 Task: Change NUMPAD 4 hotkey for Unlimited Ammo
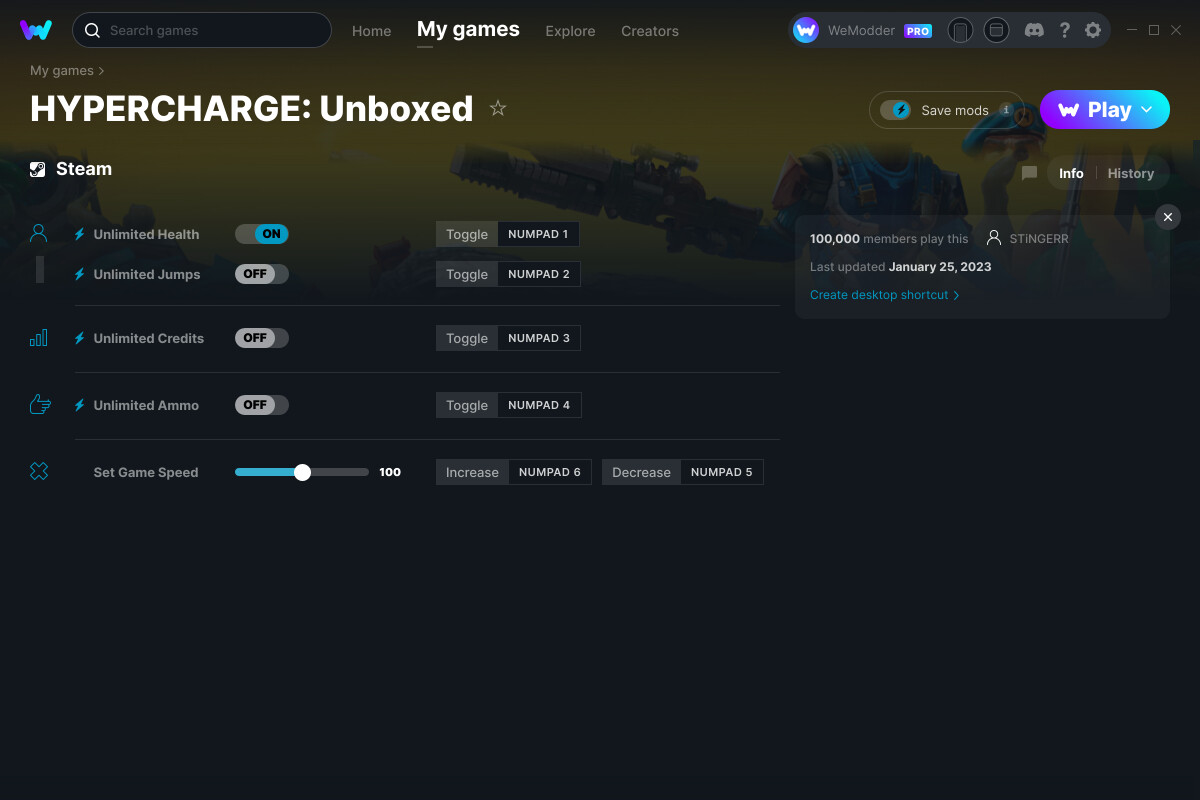(x=539, y=405)
